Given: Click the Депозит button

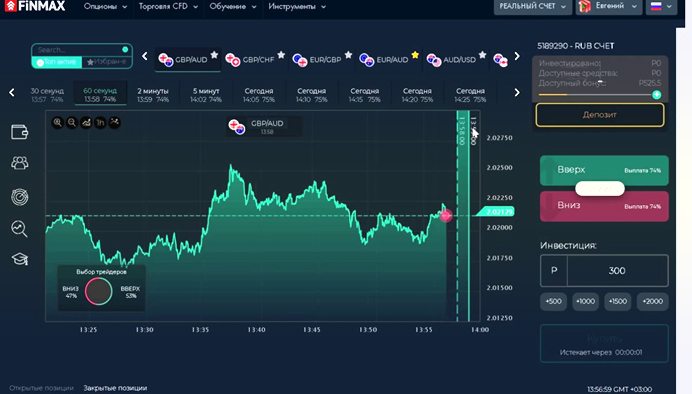Looking at the screenshot, I should pyautogui.click(x=600, y=115).
